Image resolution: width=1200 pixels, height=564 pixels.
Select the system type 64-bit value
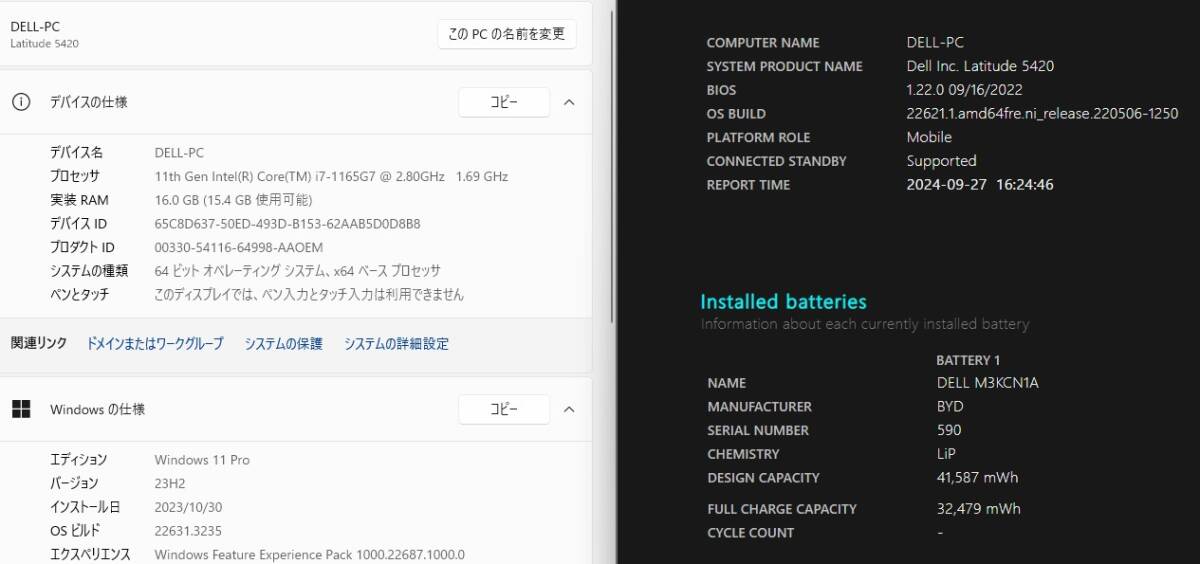[298, 271]
